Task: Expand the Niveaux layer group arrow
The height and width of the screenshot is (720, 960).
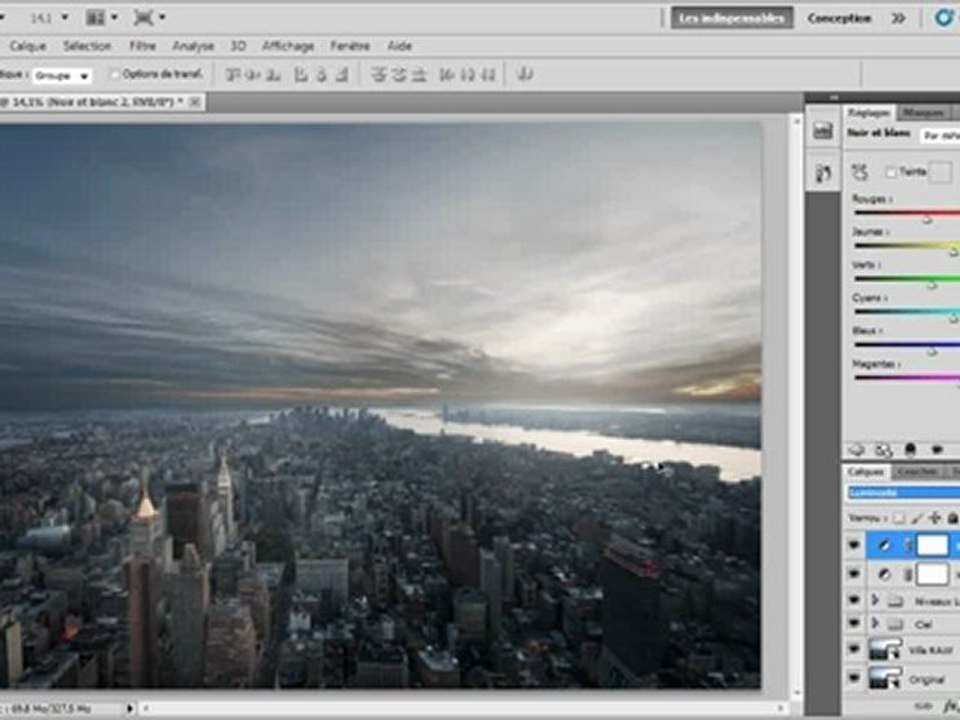Action: tap(876, 600)
